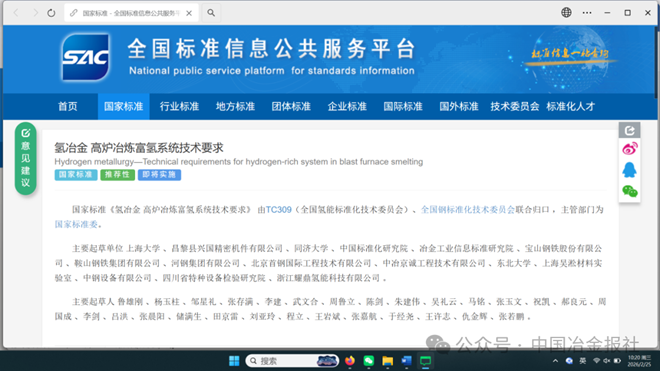Reload the page with refresh icon
The image size is (660, 371).
coord(51,13)
